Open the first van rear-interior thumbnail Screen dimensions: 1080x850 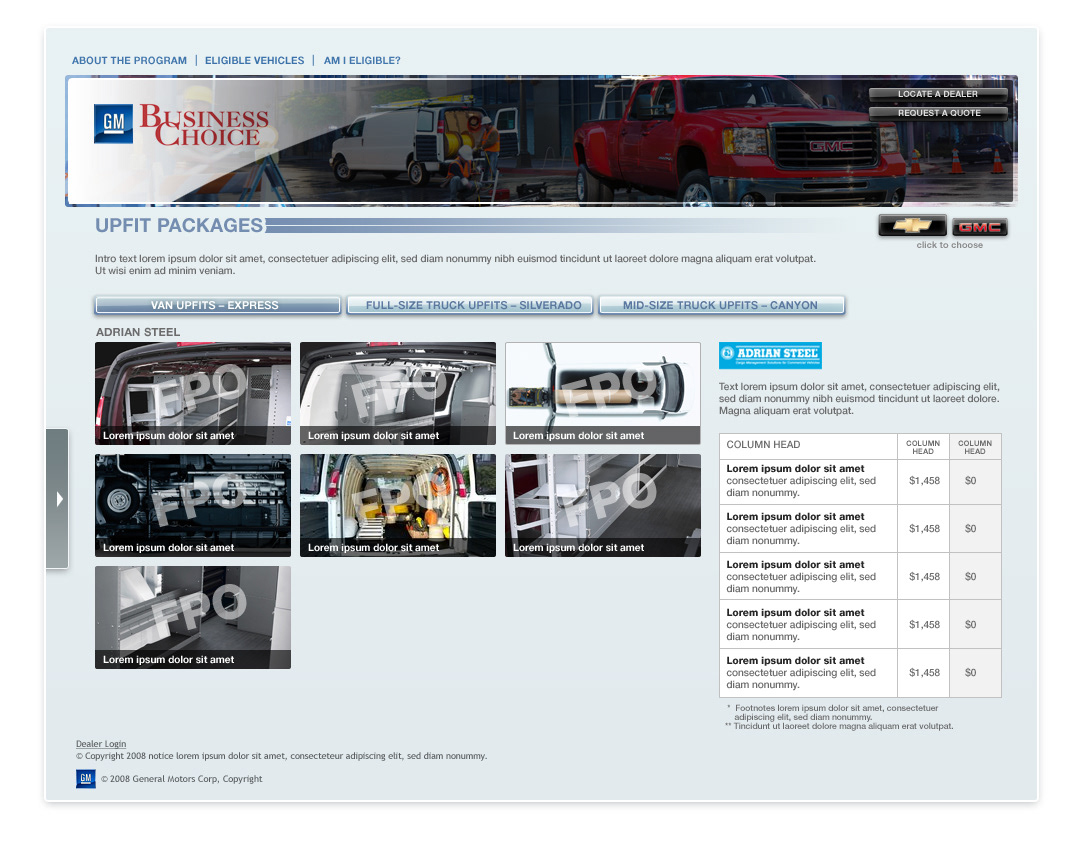pyautogui.click(x=193, y=393)
